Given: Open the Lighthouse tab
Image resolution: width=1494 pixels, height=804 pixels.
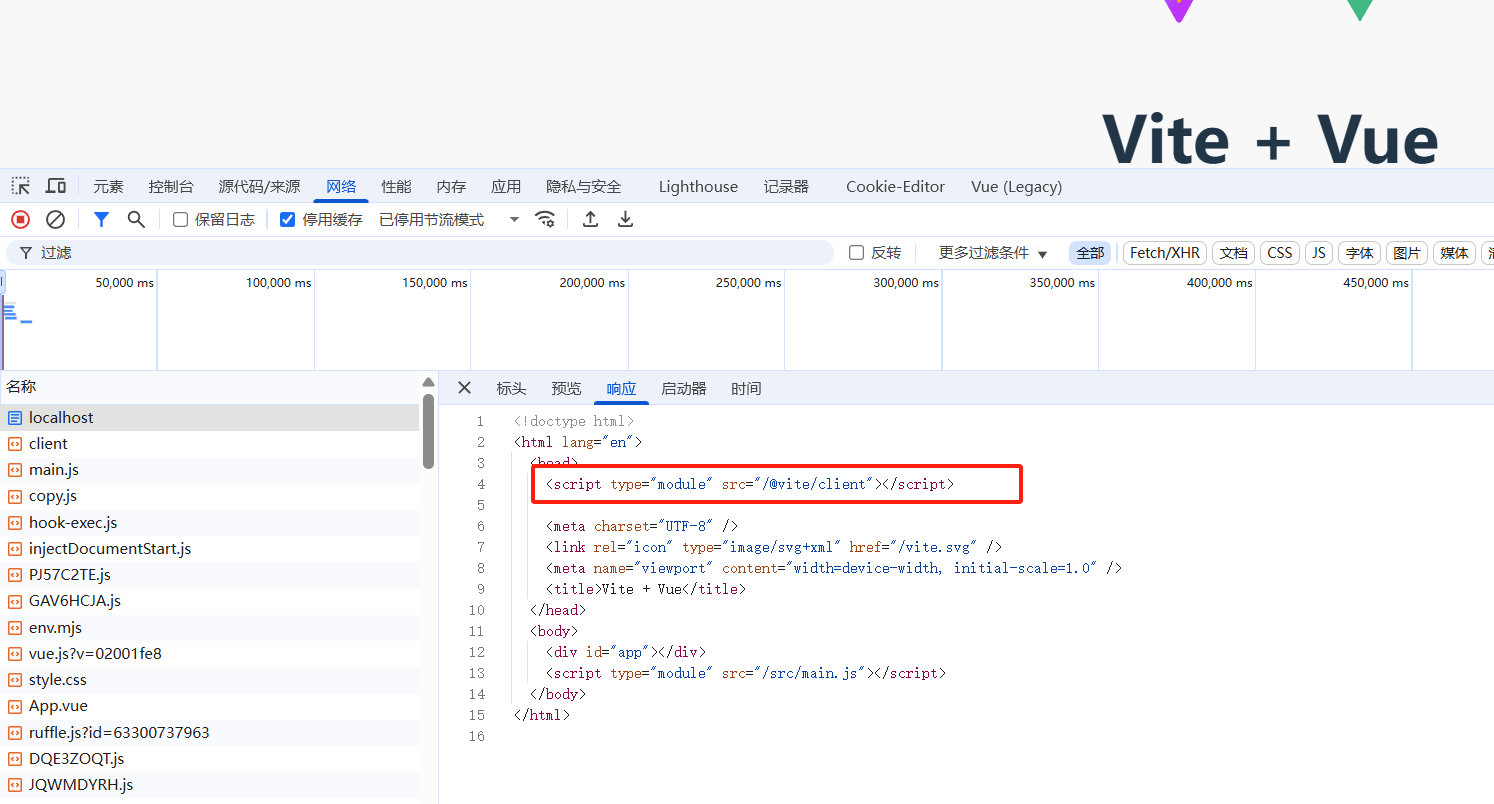Looking at the screenshot, I should coord(698,186).
